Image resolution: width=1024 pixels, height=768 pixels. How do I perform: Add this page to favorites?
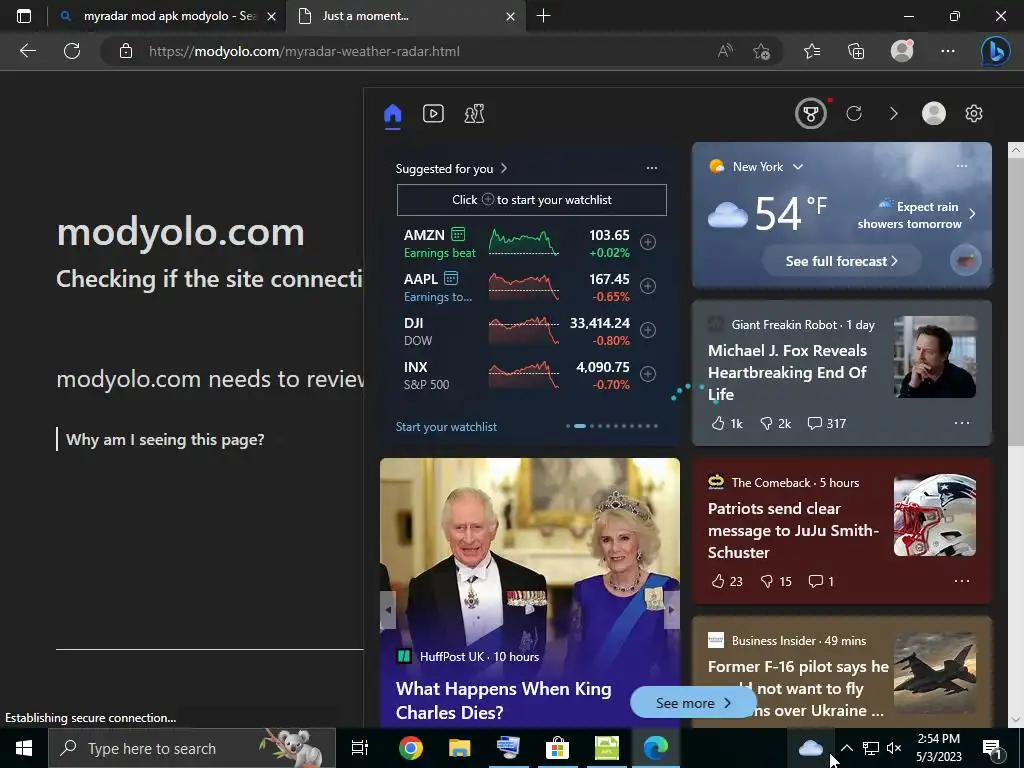(x=761, y=51)
